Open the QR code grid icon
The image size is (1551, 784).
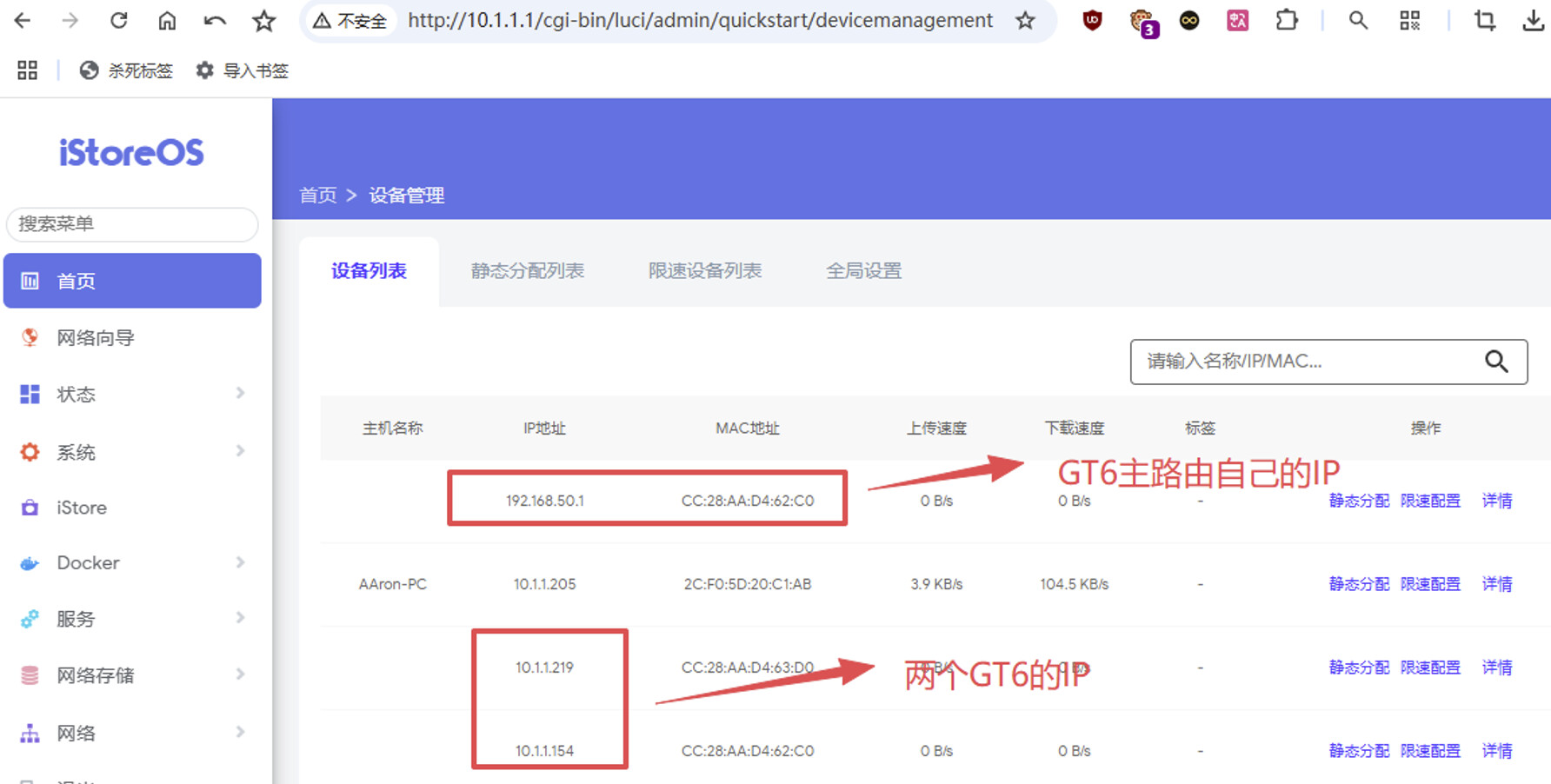coord(1410,20)
